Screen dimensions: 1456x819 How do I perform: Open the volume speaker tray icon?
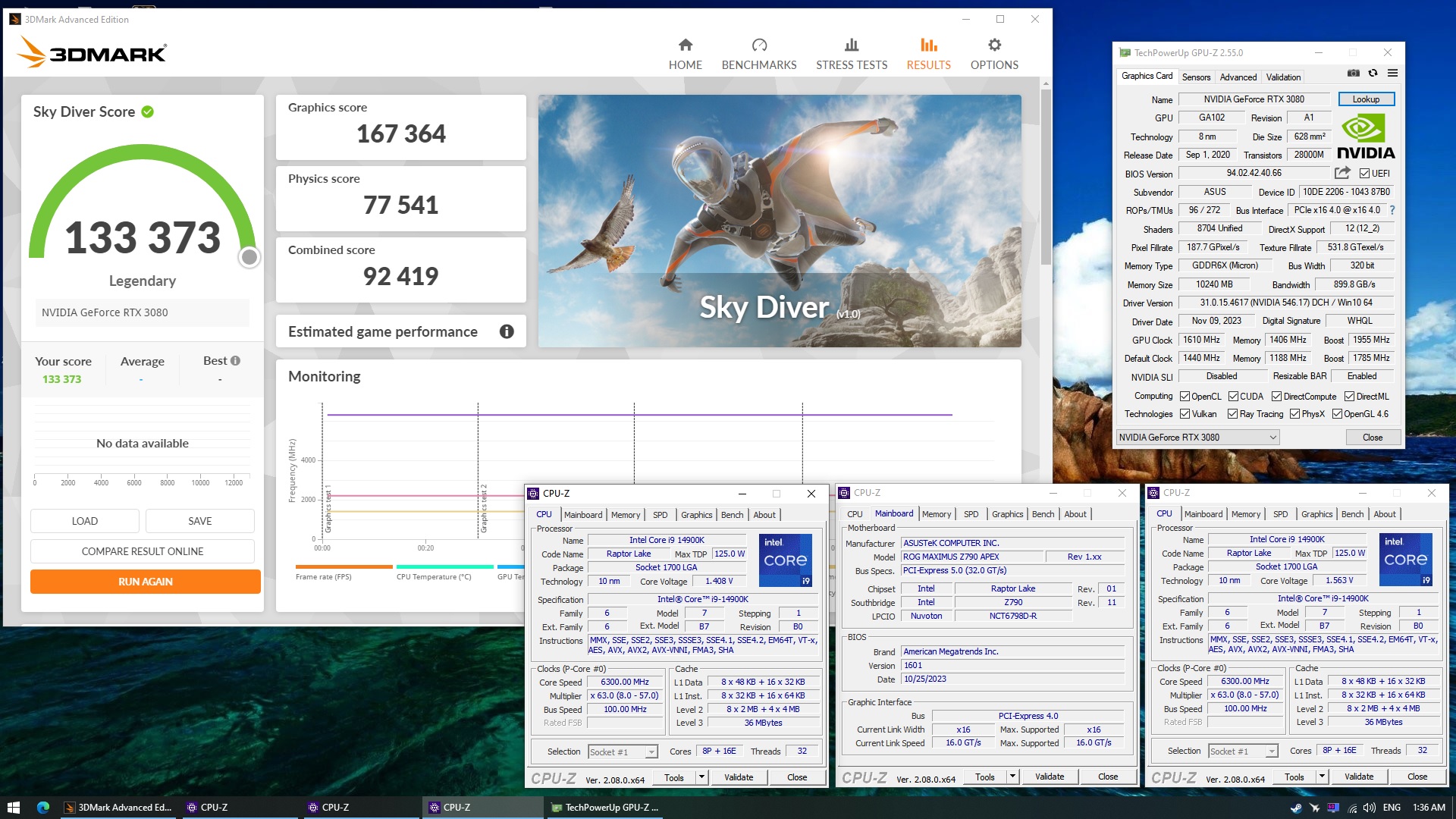pyautogui.click(x=1370, y=808)
